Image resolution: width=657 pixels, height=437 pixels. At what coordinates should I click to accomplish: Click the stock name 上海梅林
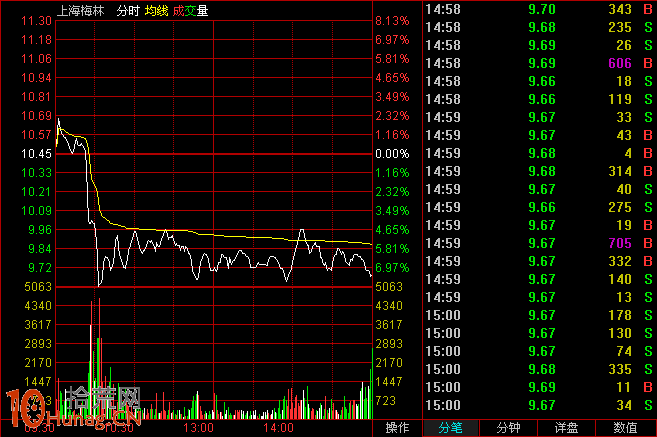pos(80,10)
